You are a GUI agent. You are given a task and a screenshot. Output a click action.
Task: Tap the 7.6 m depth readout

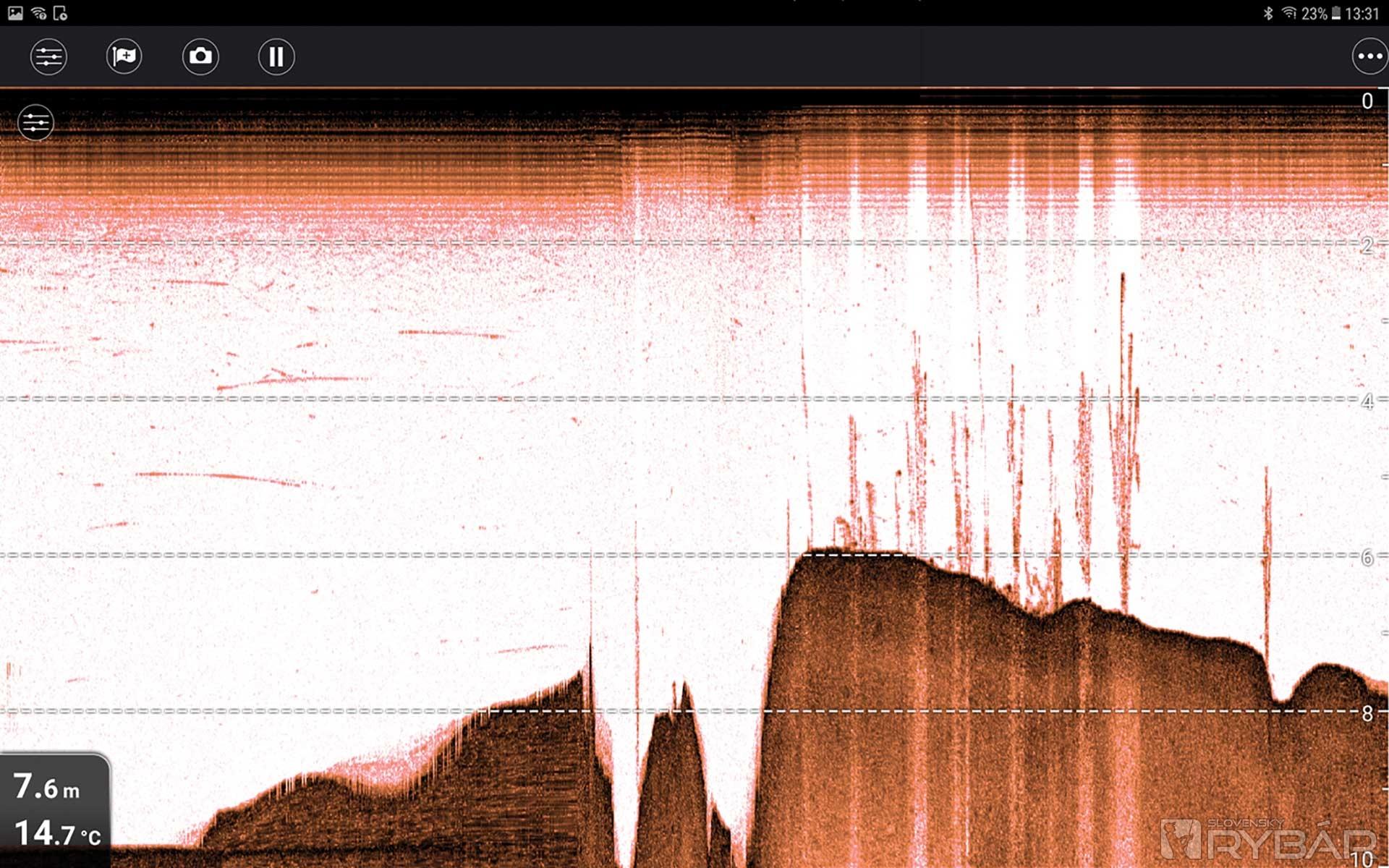[48, 787]
